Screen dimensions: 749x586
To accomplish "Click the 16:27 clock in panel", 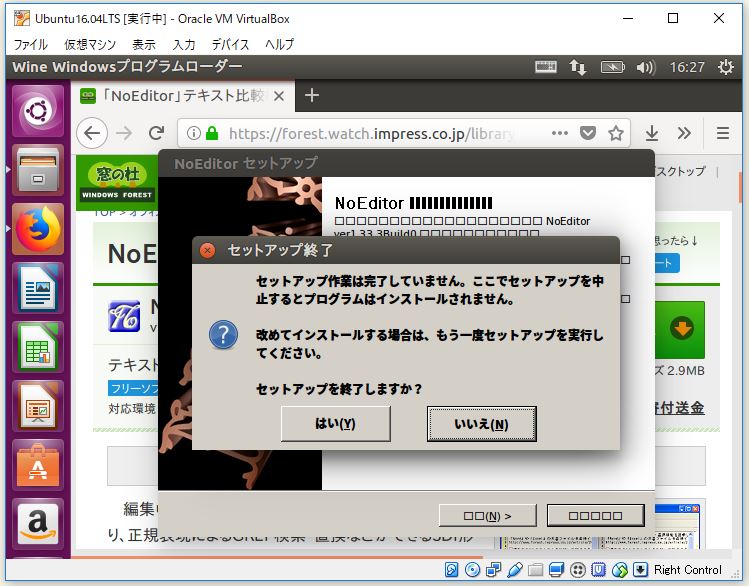I will 687,67.
